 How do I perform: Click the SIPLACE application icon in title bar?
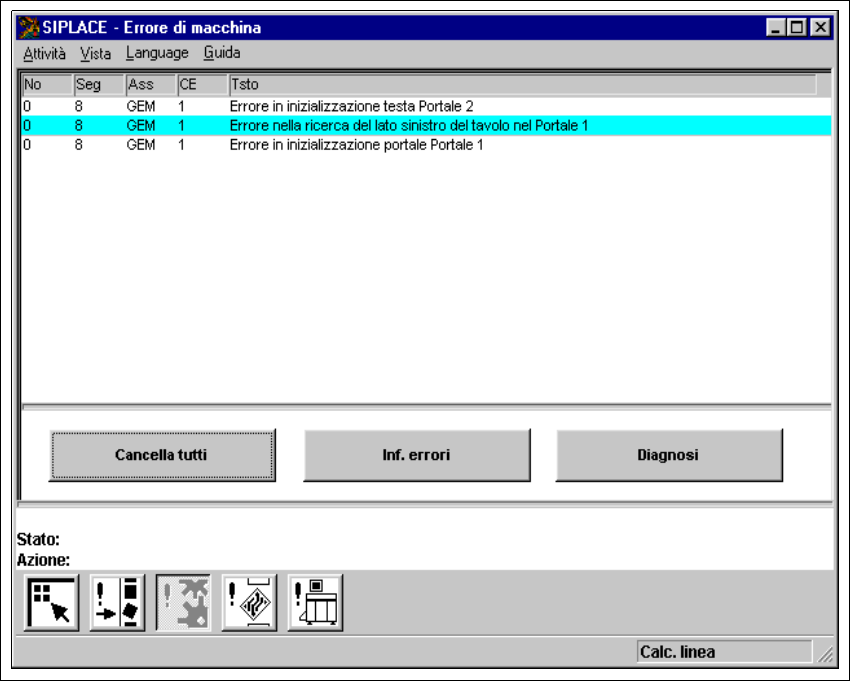[x=29, y=27]
